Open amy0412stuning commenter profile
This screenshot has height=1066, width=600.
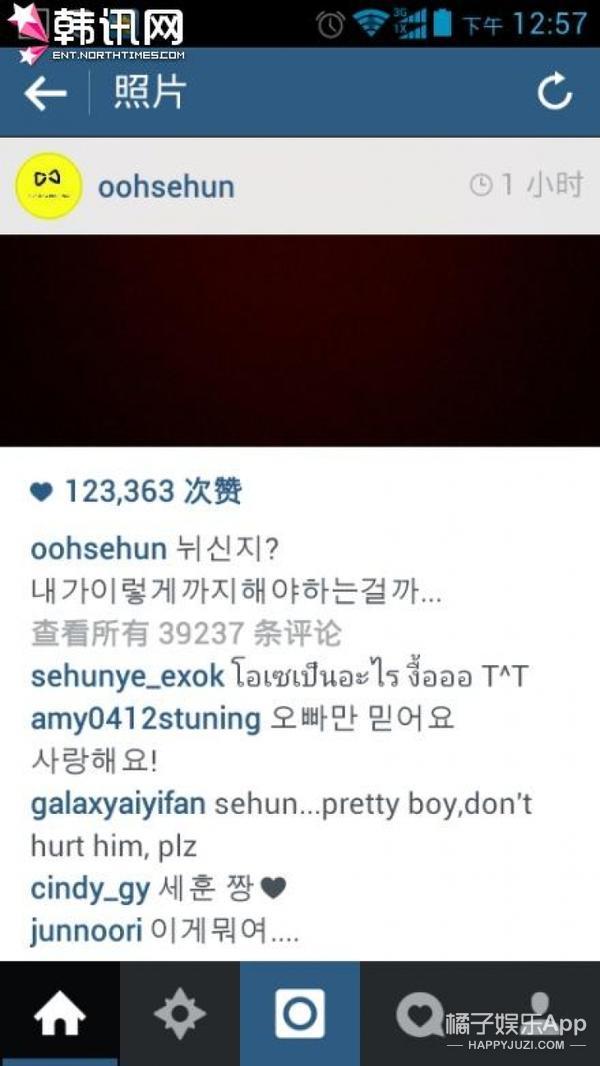tap(146, 719)
